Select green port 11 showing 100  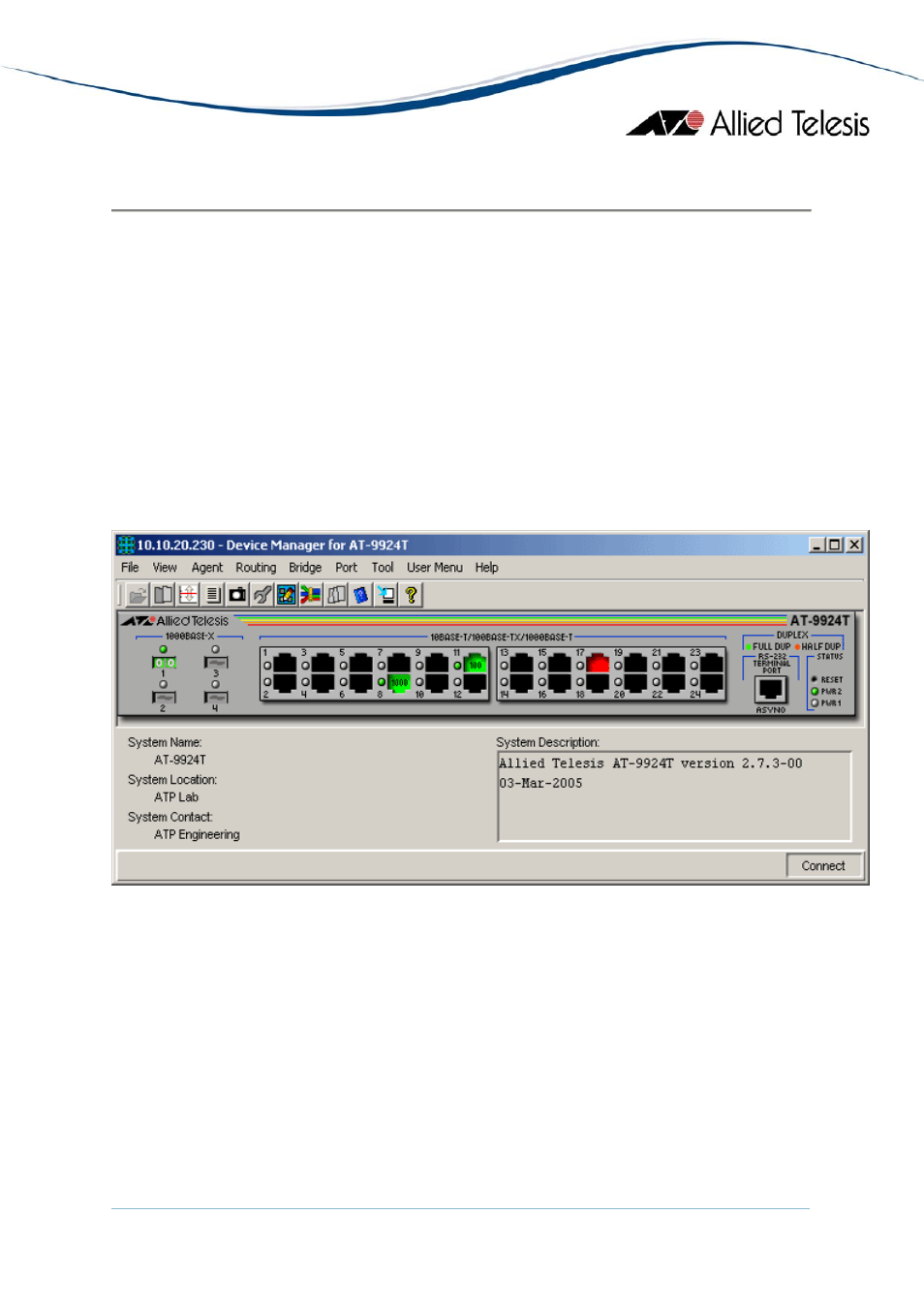pos(475,664)
